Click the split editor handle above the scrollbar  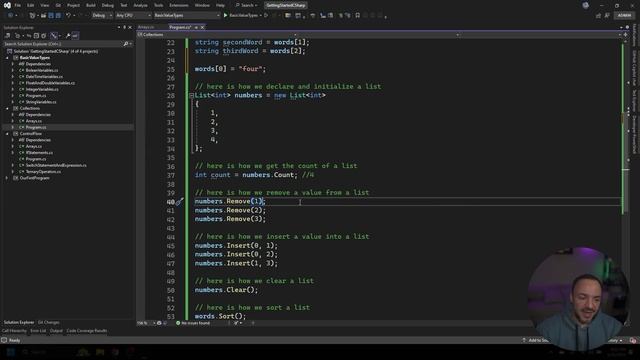[x=625, y=35]
